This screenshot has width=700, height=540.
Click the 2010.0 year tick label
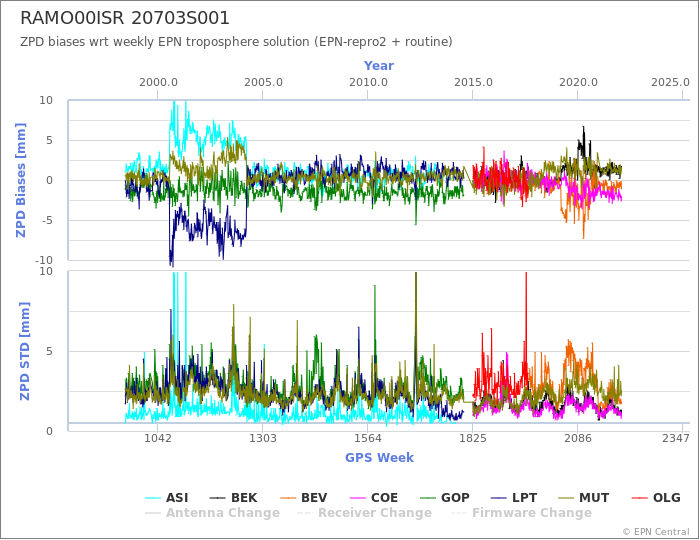tap(368, 83)
